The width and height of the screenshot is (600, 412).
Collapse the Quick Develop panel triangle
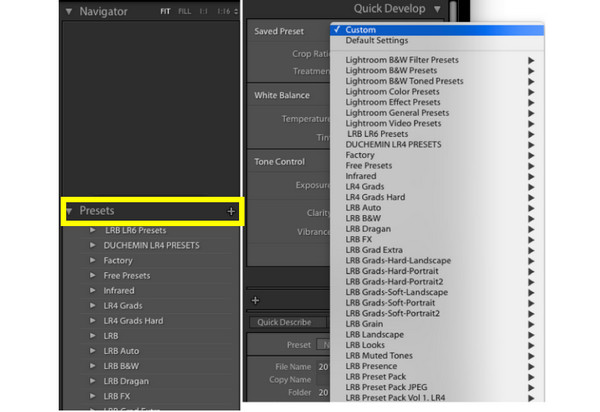(437, 9)
